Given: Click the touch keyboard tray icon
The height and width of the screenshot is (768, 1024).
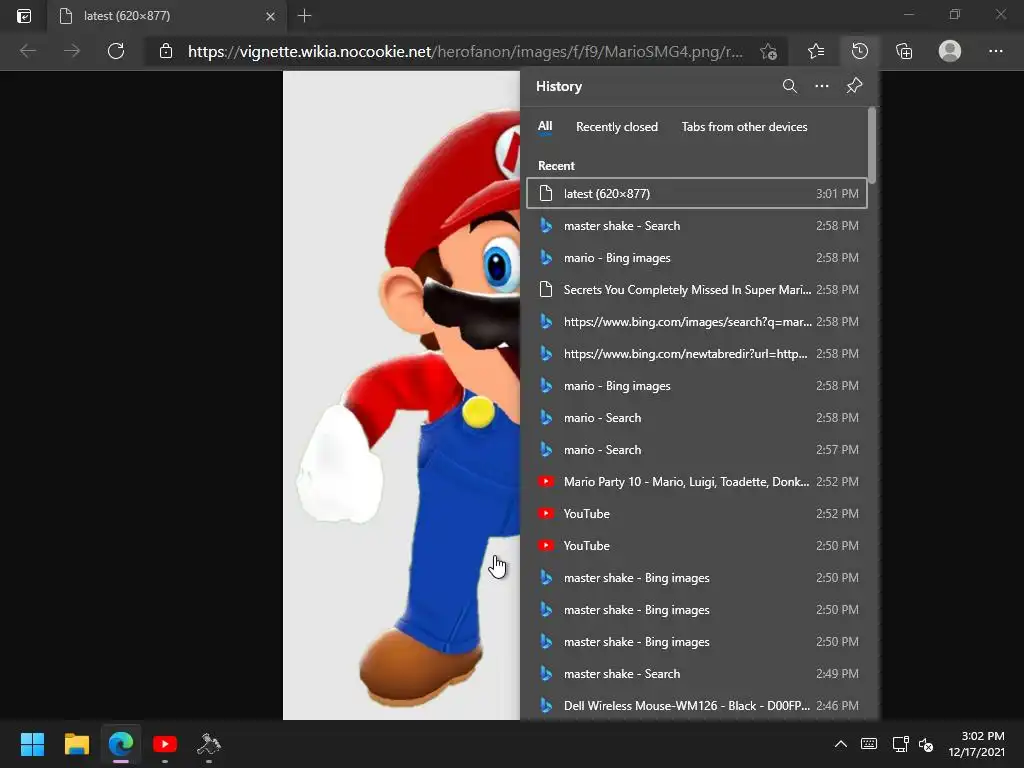Looking at the screenshot, I should tap(869, 744).
